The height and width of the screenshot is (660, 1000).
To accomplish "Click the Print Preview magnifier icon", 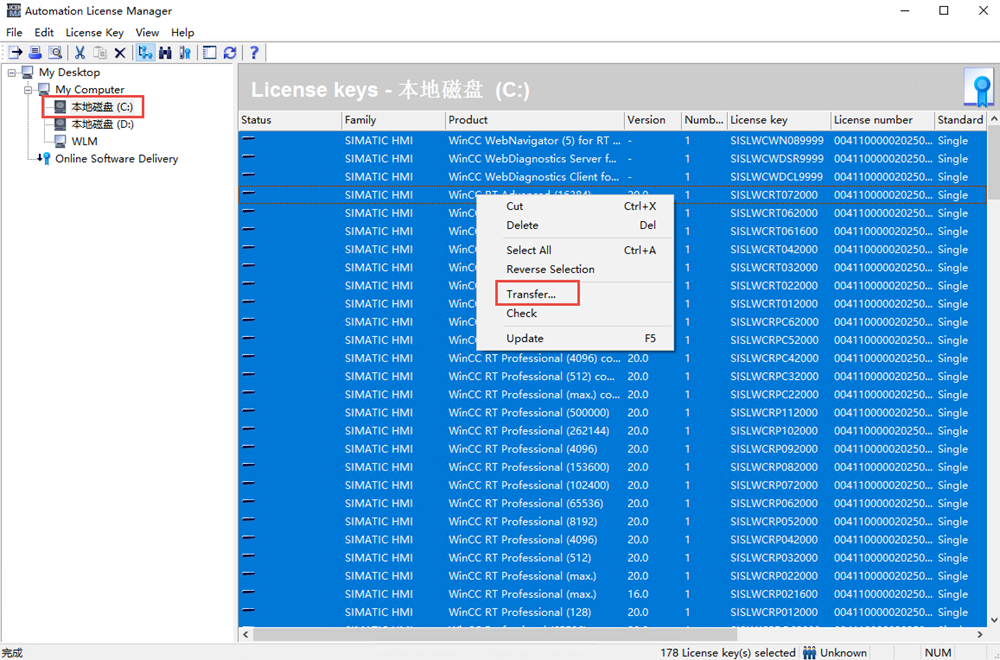I will [x=55, y=53].
